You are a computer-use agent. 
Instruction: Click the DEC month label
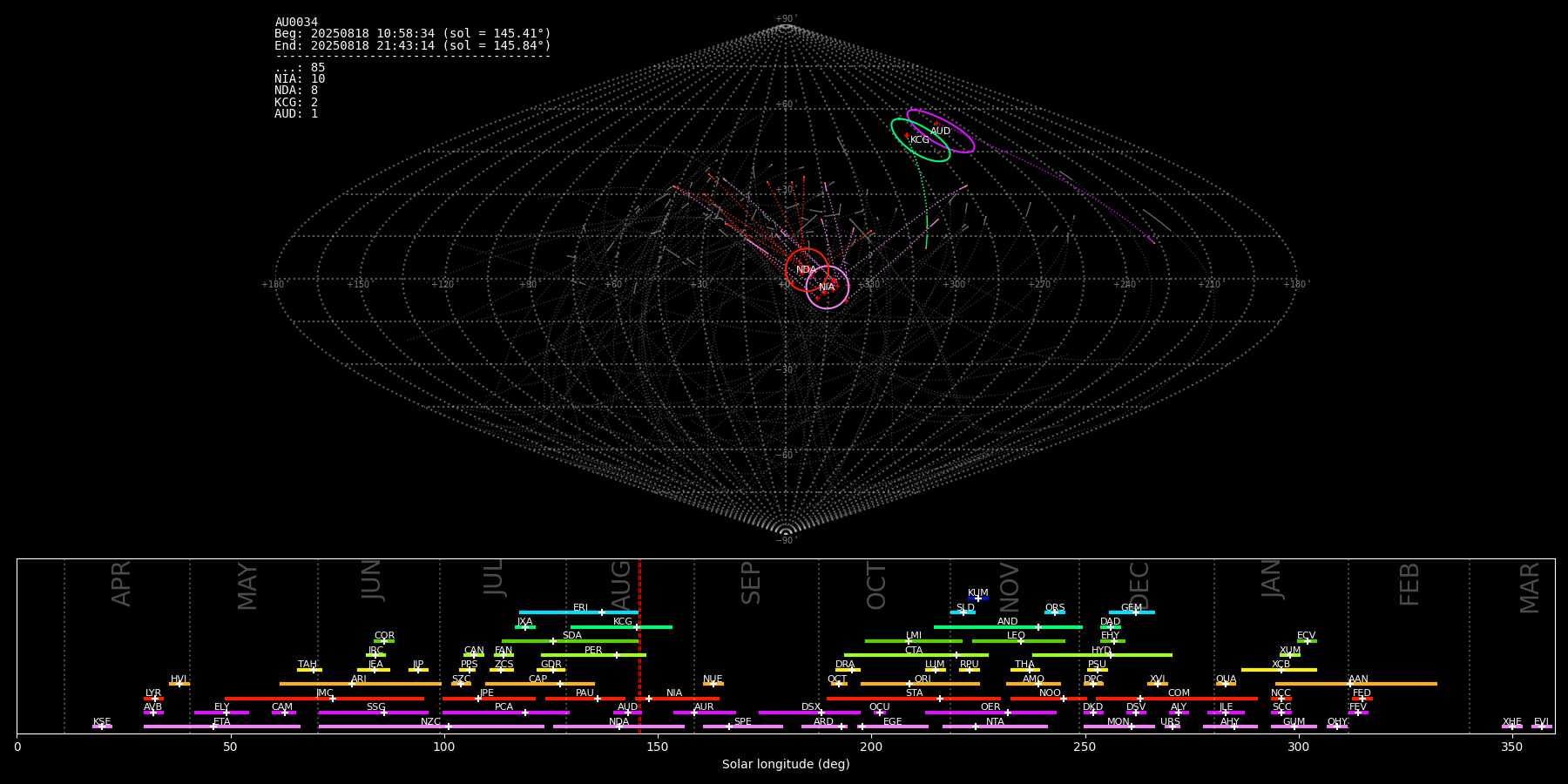(1139, 585)
